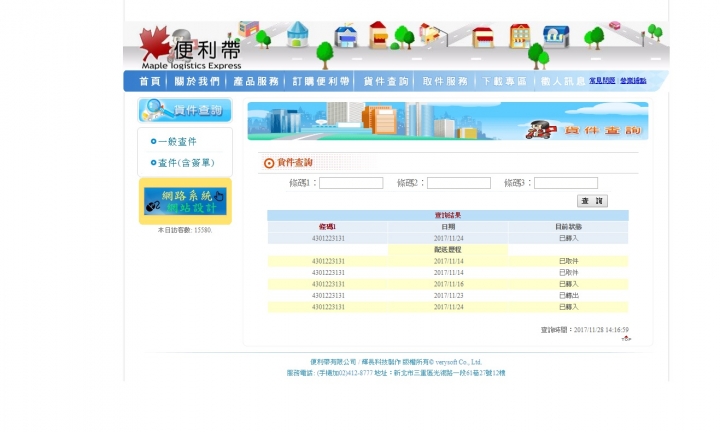The image size is (720, 432).
Task: Focus the 條碼3 input field
Action: pos(566,183)
